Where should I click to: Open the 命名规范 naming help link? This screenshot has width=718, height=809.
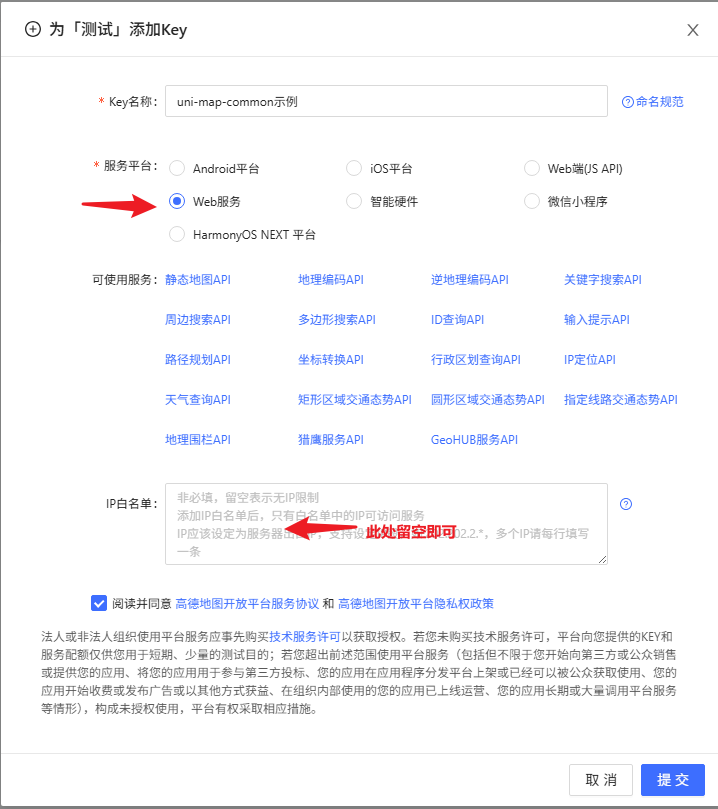point(653,102)
